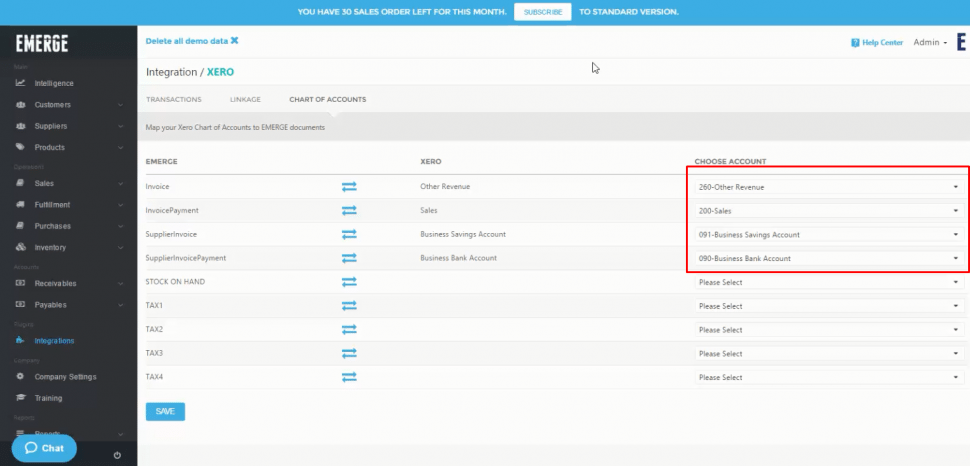Image resolution: width=970 pixels, height=466 pixels.
Task: Expand the Suppliers sidebar chevron
Action: coord(121,126)
